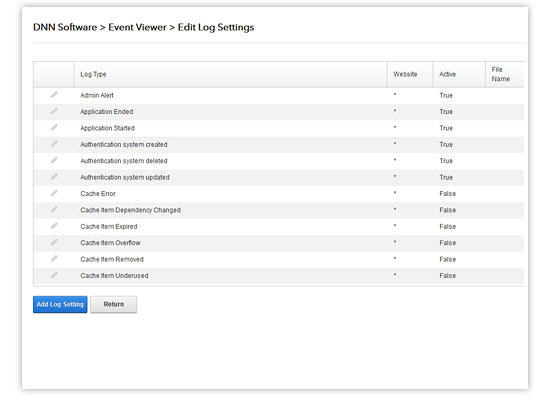Select the Authentication system created text

124,144
